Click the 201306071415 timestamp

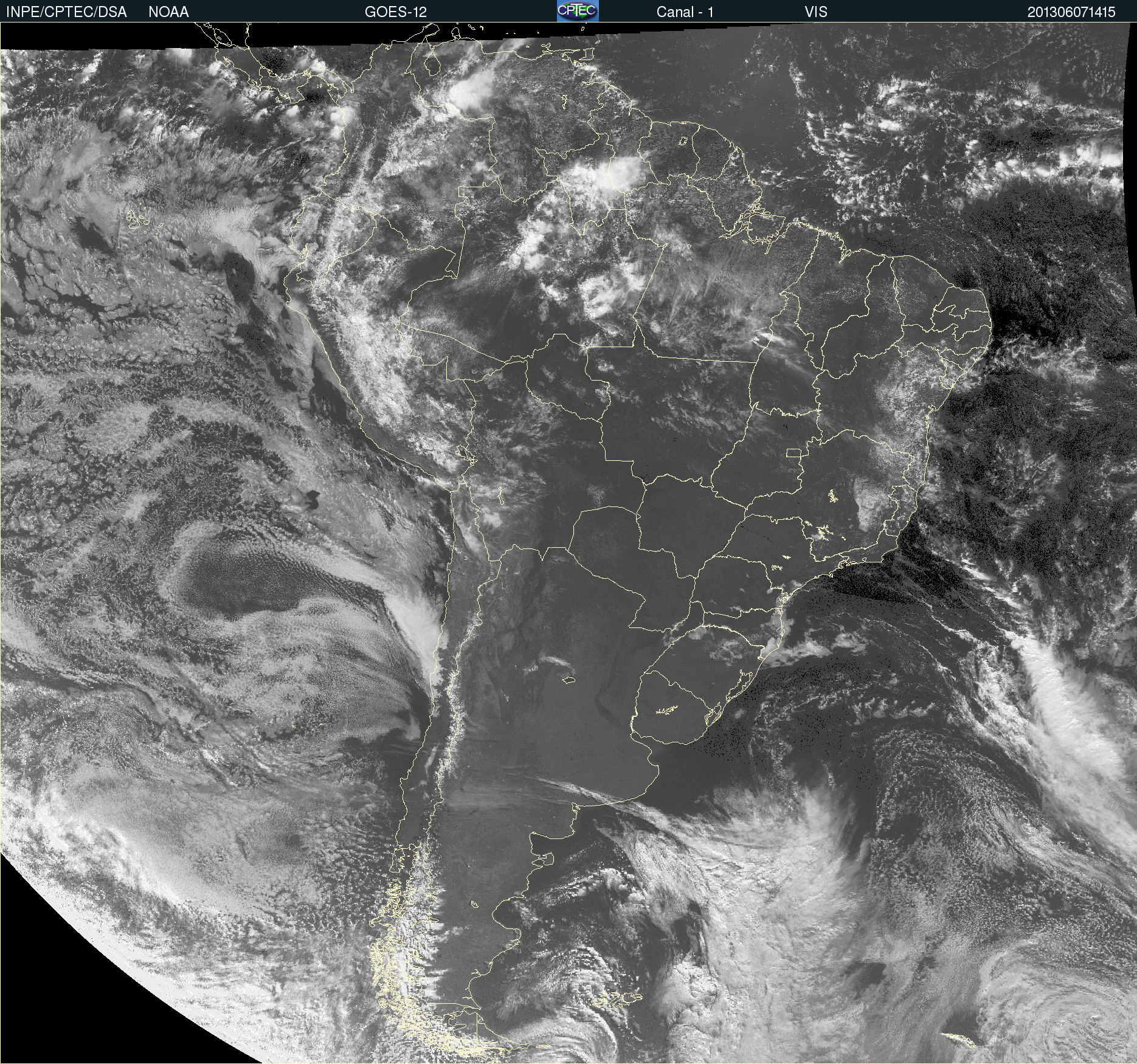[1071, 12]
